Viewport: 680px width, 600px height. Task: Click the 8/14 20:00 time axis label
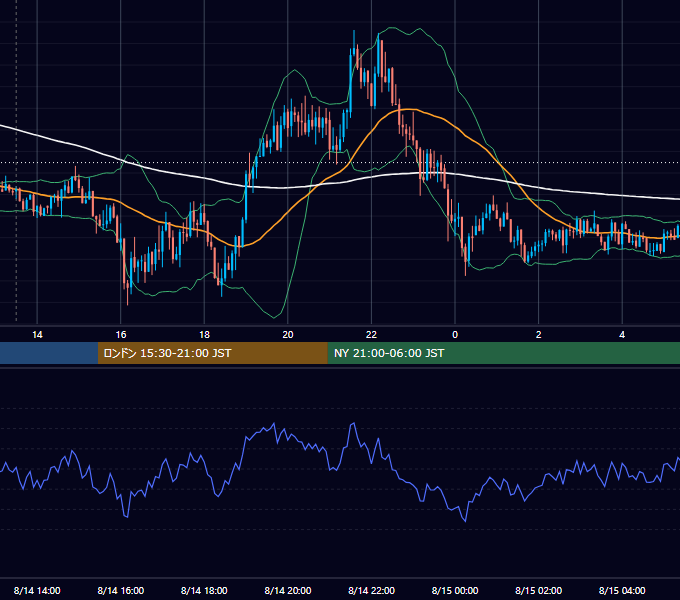[288, 590]
